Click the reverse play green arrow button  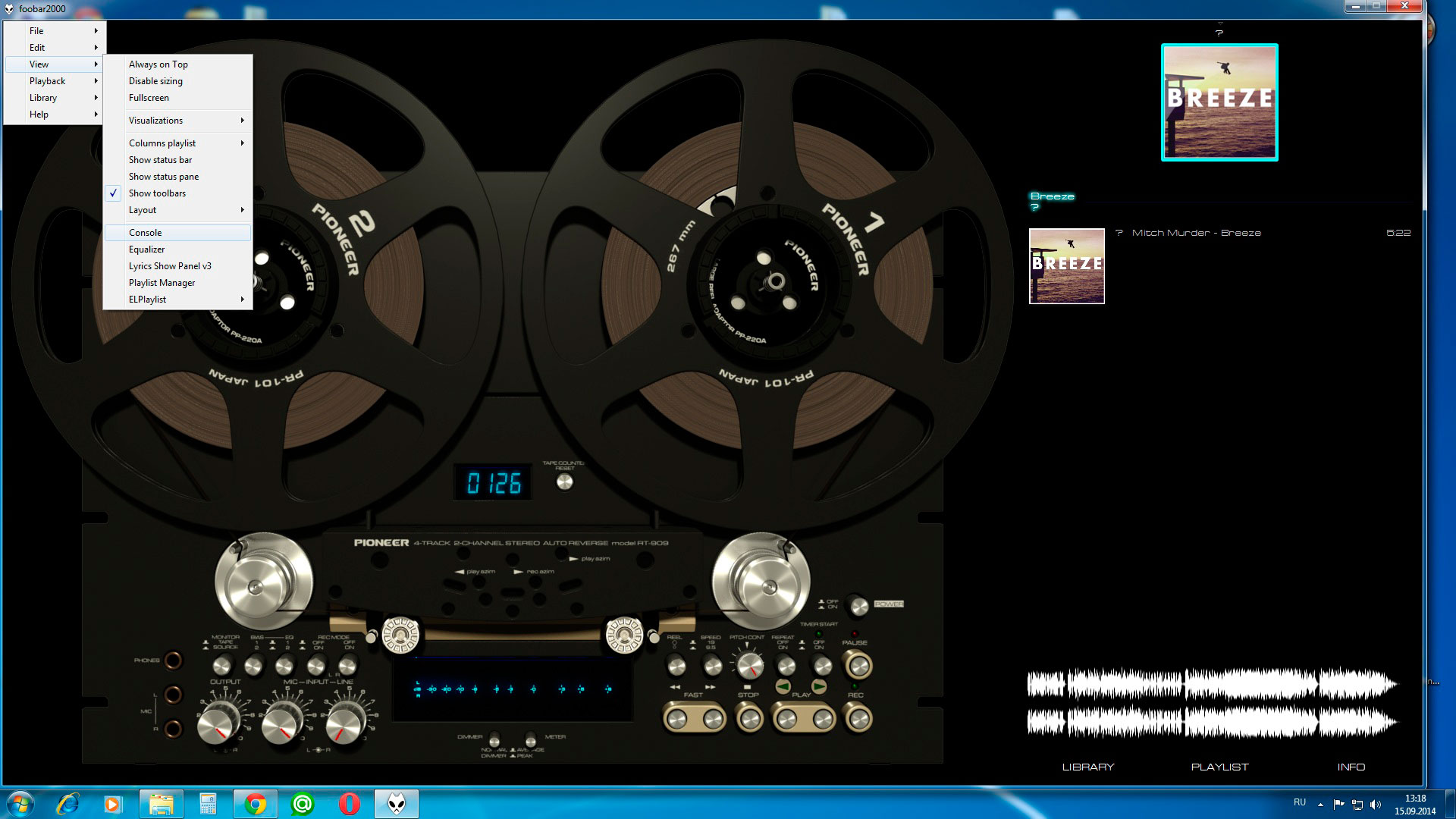783,686
